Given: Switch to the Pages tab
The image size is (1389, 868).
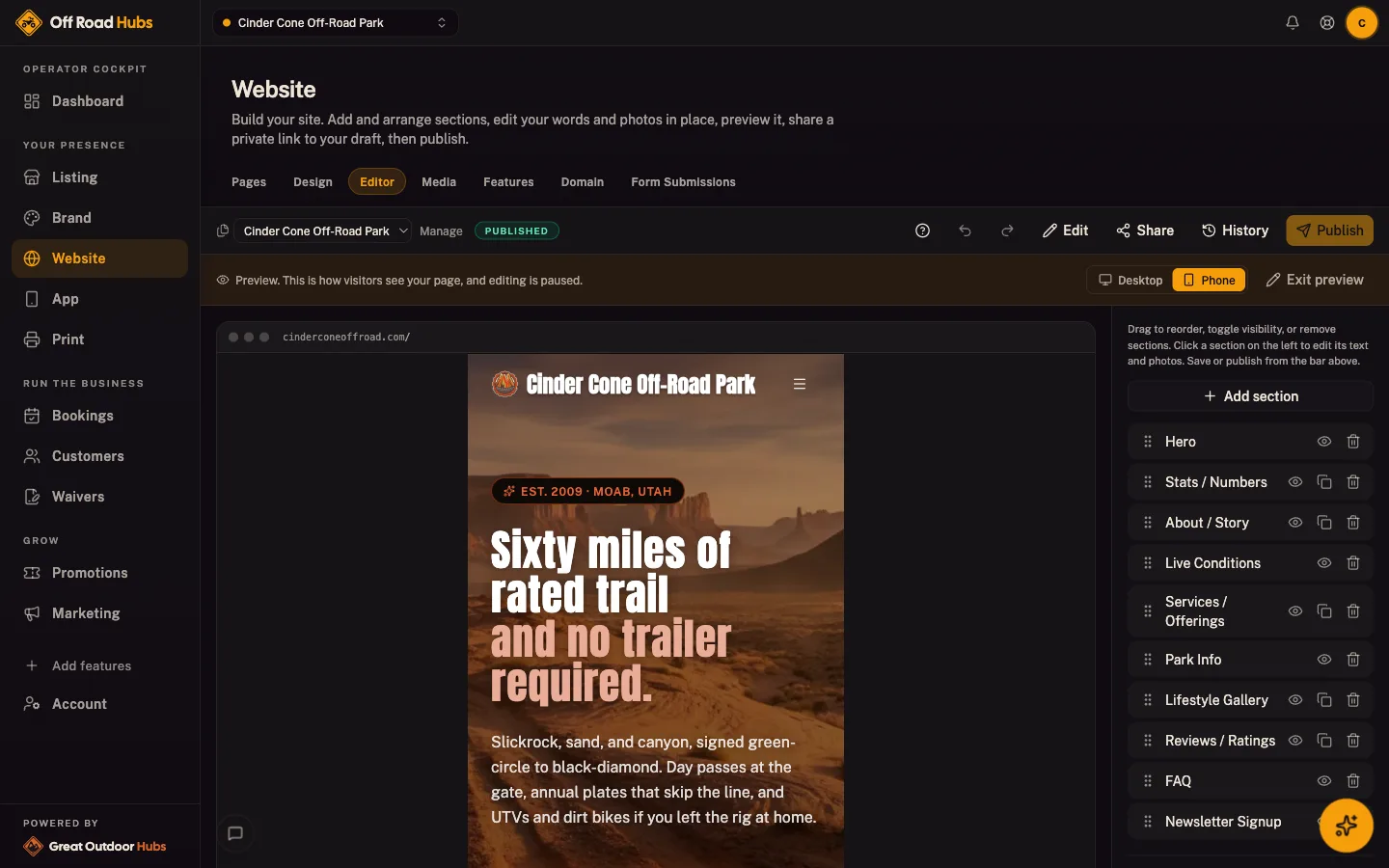Looking at the screenshot, I should point(249,181).
